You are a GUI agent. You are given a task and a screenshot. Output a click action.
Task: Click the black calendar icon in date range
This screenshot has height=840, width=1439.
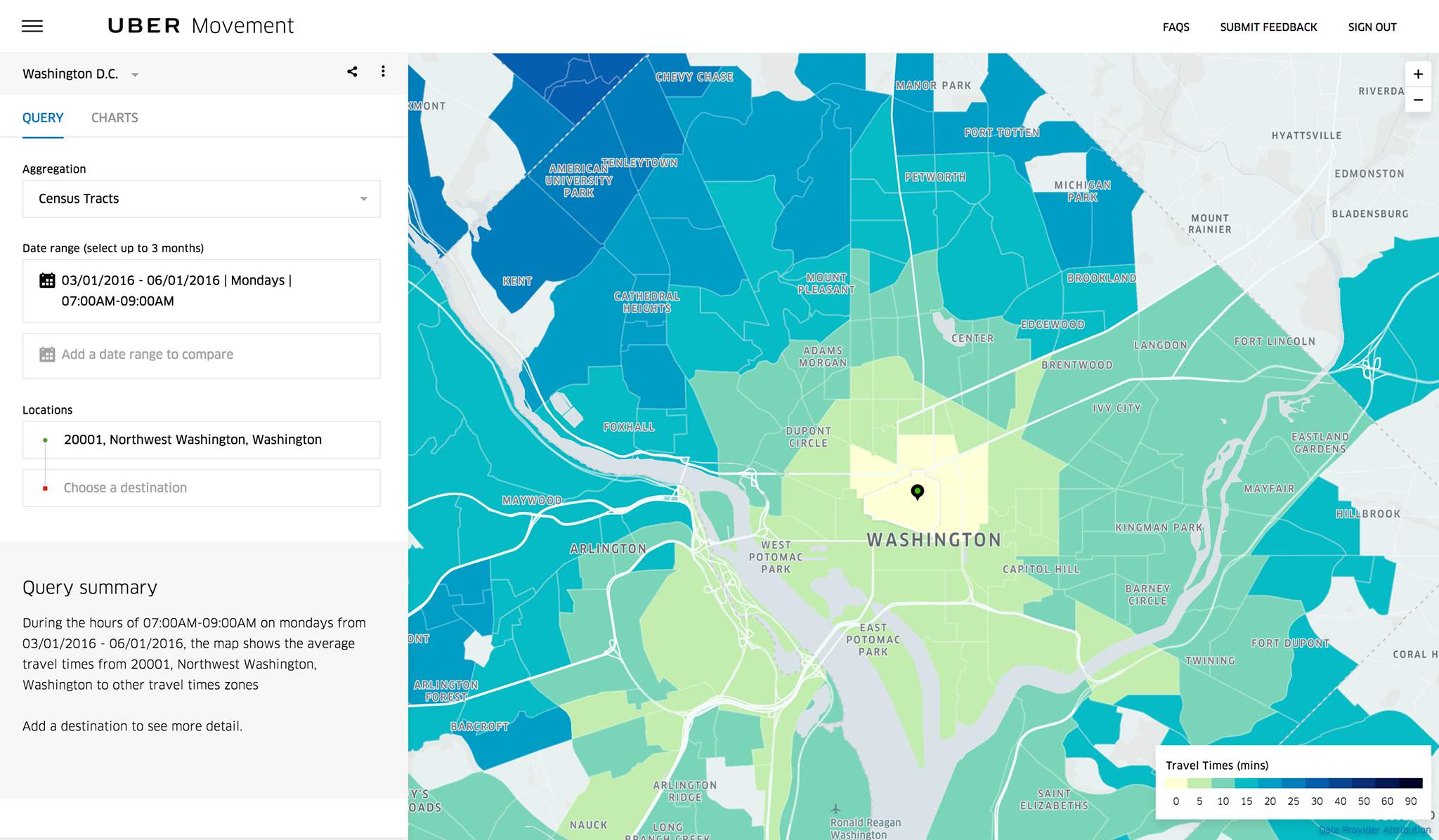coord(47,280)
